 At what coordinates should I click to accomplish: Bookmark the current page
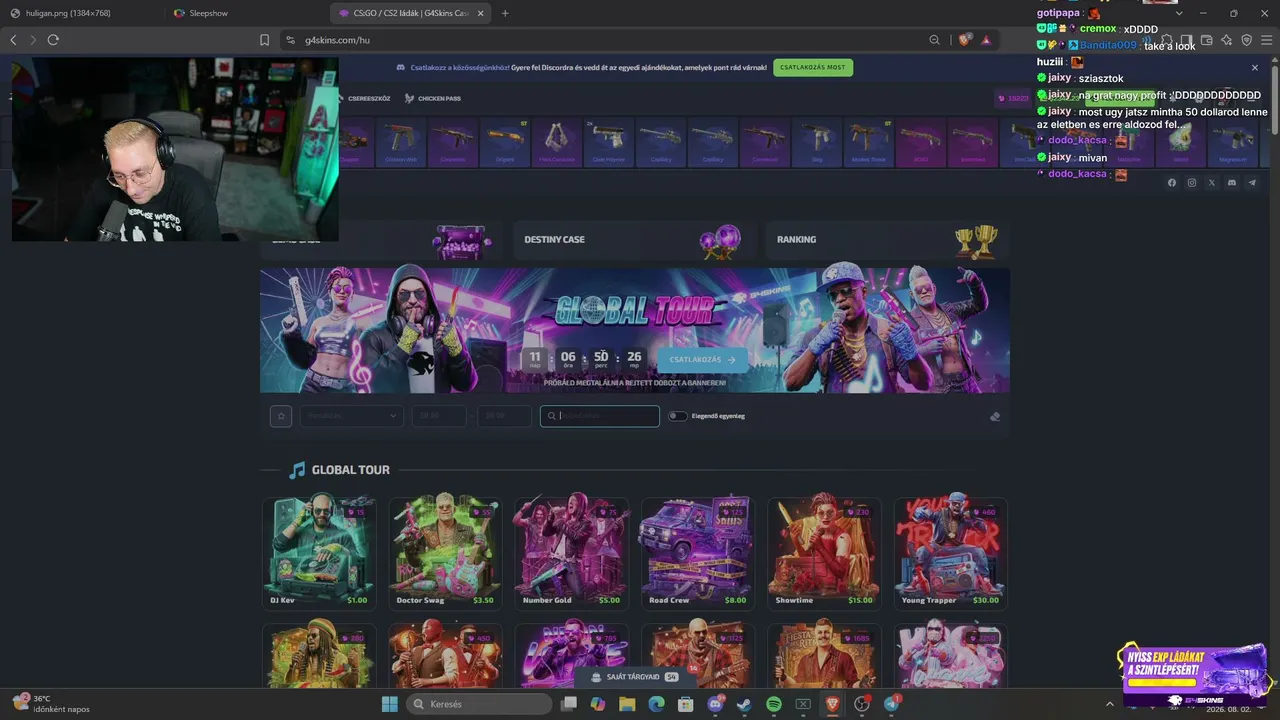[264, 40]
